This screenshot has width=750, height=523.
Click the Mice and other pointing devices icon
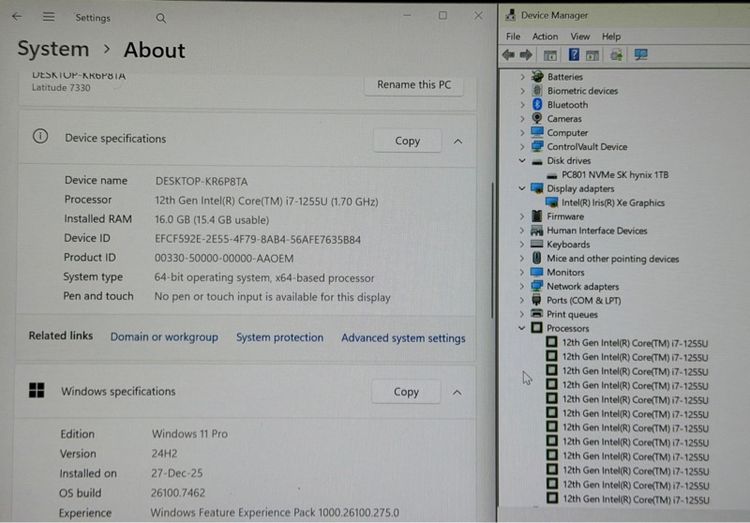(x=537, y=258)
